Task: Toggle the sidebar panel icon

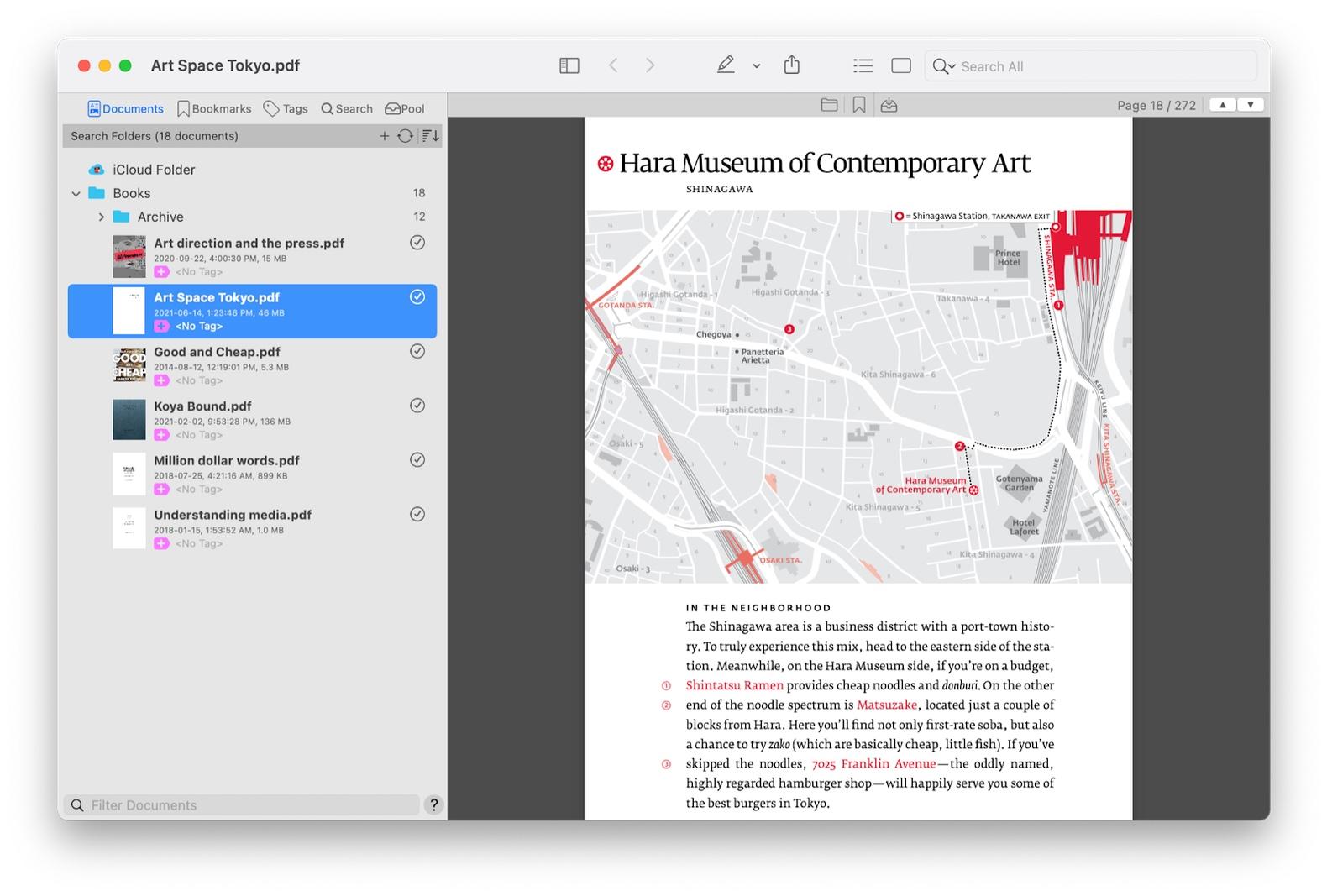Action: 569,65
